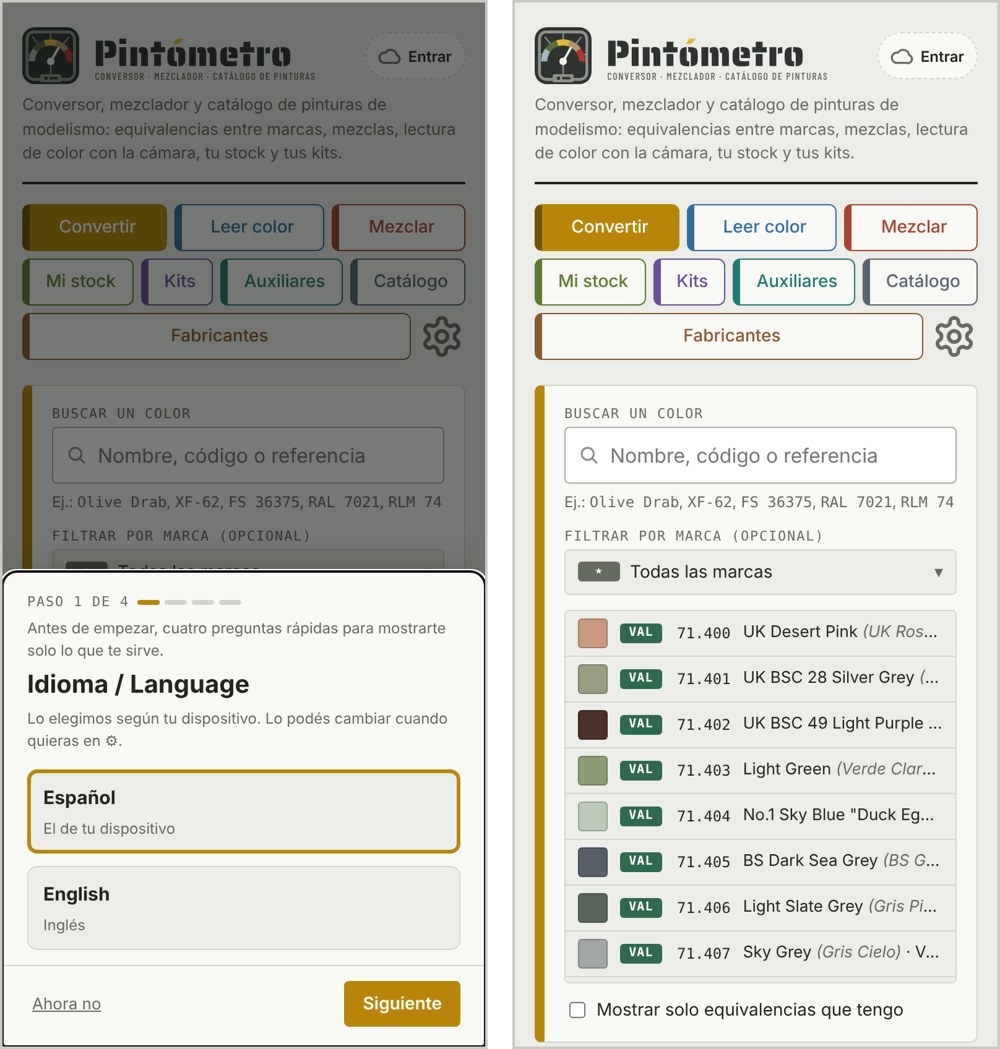
Task: Click the star badge in Todas las marcas selector
Action: click(599, 572)
